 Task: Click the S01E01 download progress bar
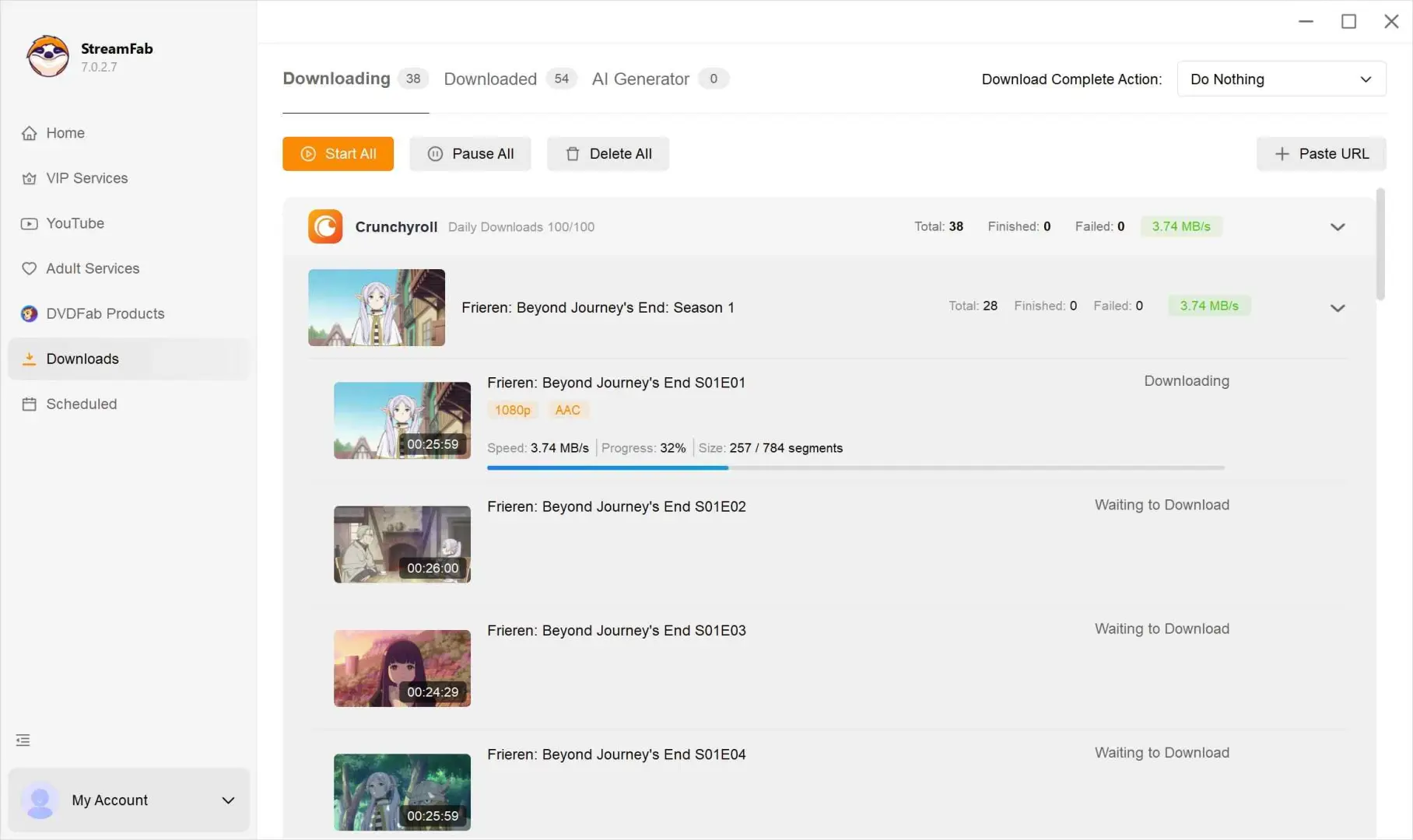coord(856,467)
